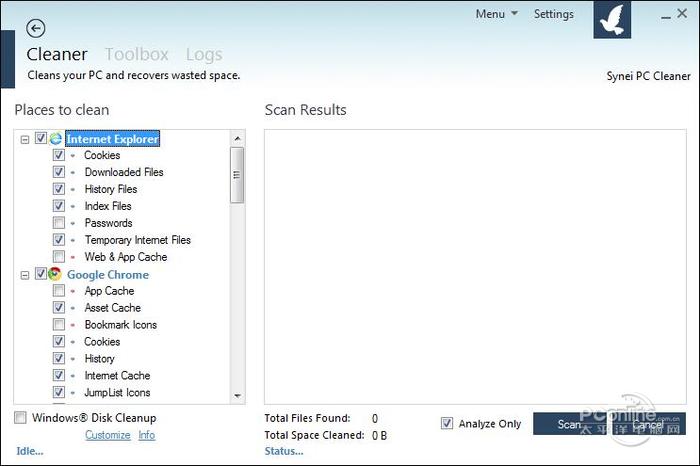Uncheck the Chrome History checkbox
The image size is (700, 466).
[x=58, y=358]
